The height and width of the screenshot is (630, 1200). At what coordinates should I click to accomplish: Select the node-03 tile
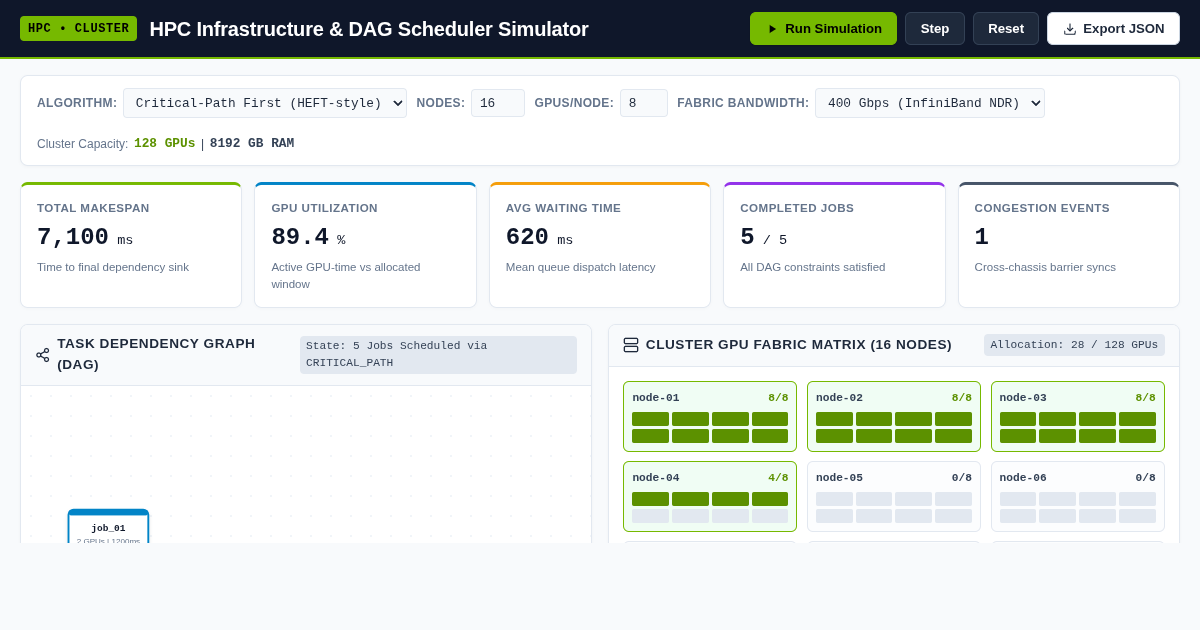click(x=1078, y=416)
